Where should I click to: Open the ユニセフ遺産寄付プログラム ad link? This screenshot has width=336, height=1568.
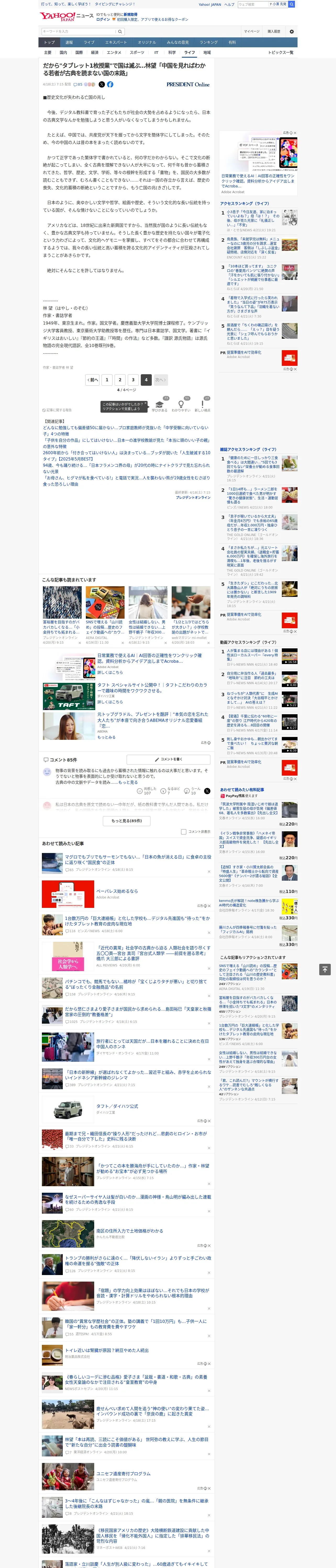click(x=123, y=1474)
